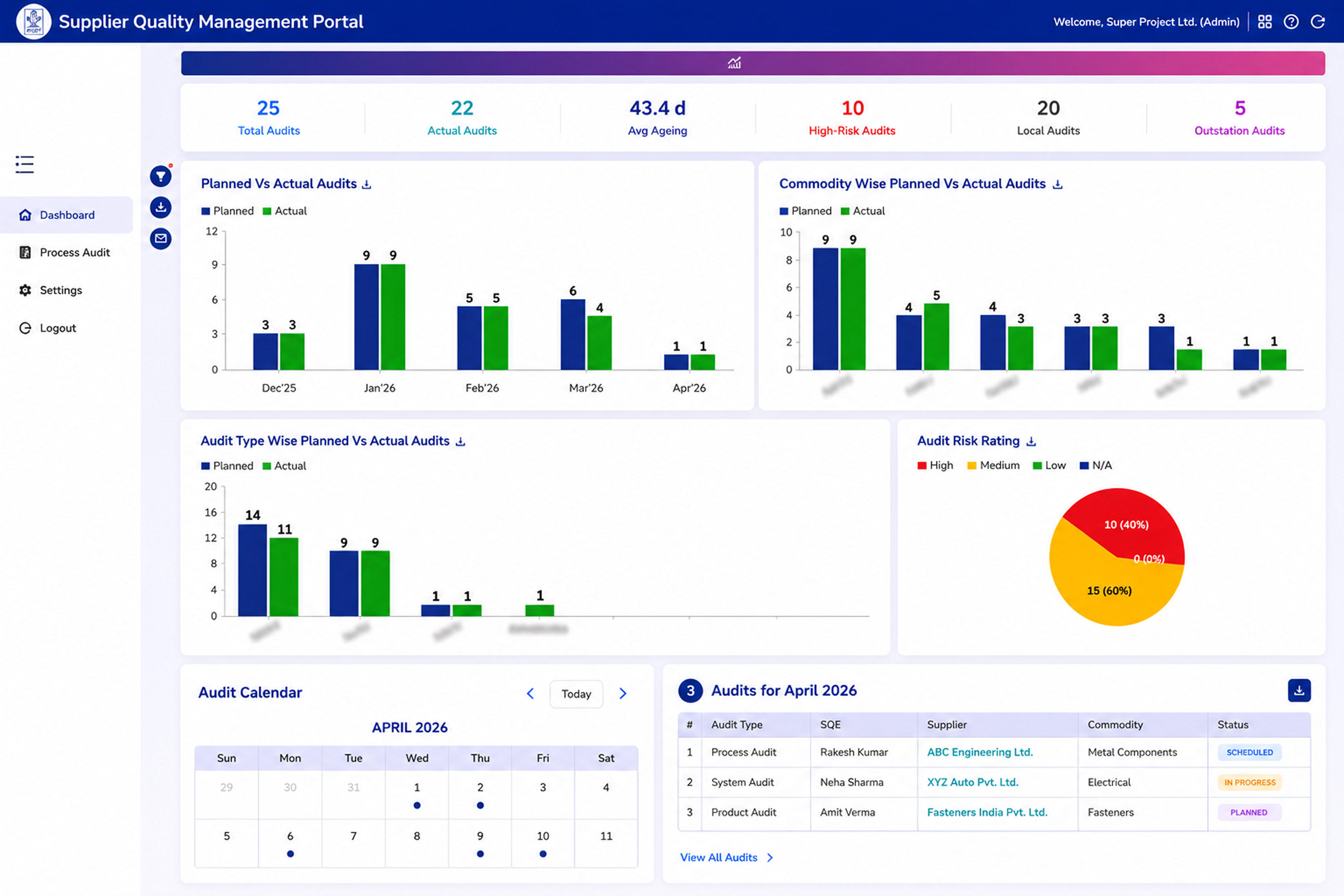This screenshot has height=896, width=1344.
Task: Toggle the Planned legend in Commodity chart
Action: (x=805, y=211)
